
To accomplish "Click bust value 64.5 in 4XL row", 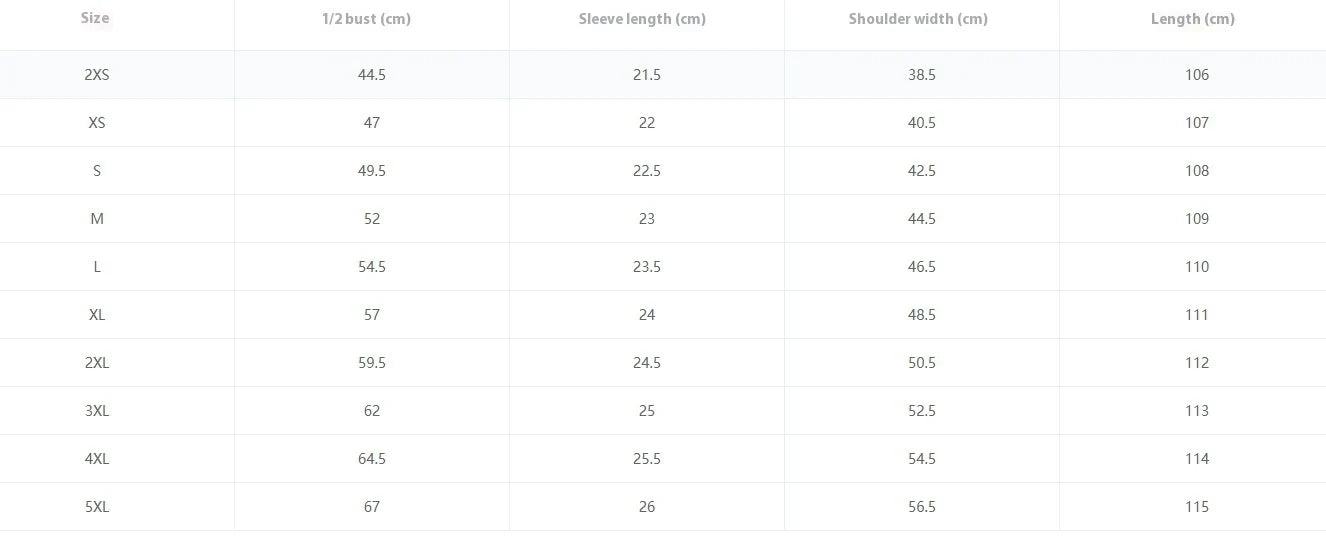I will coord(372,459).
